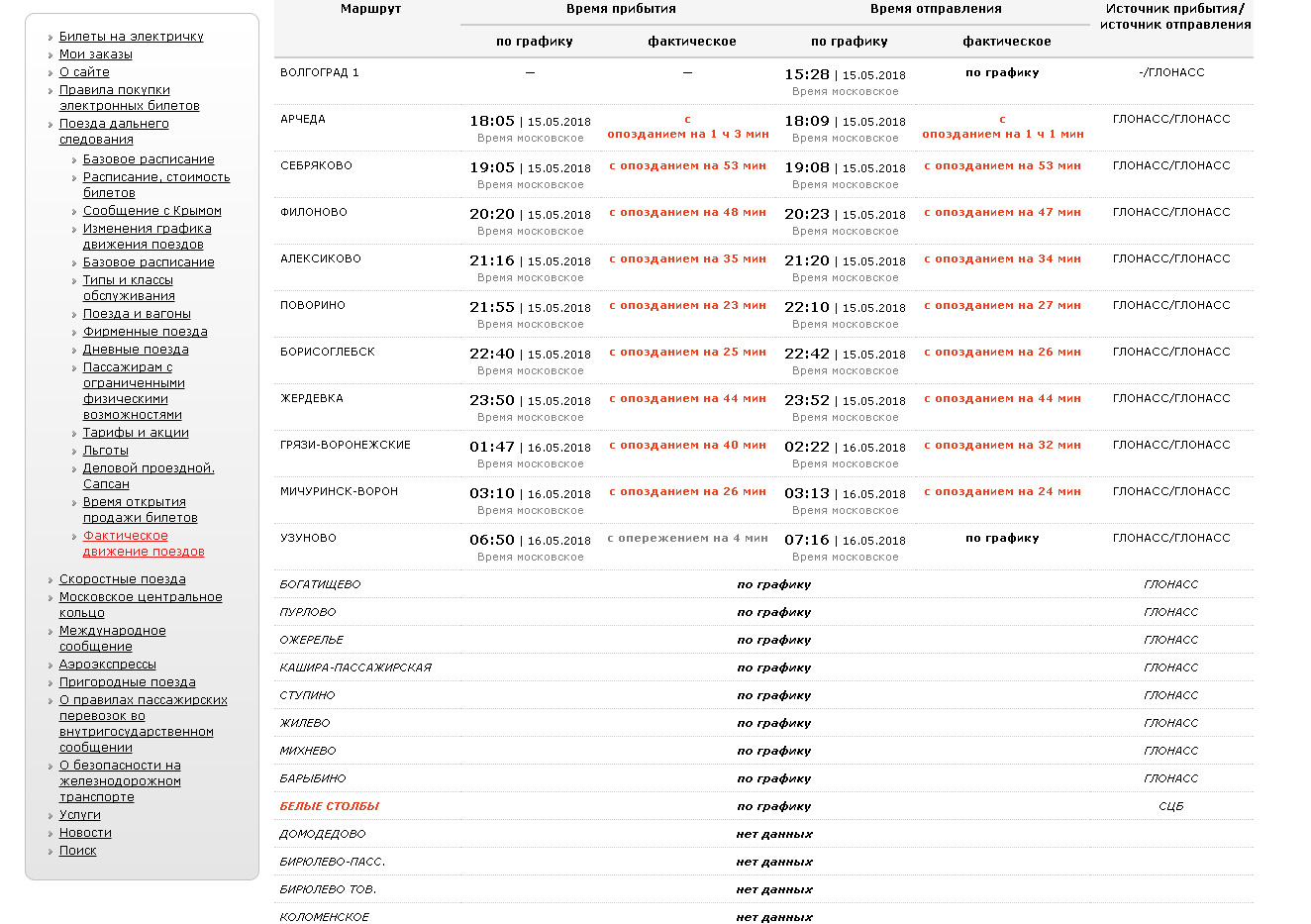Select the highlighted БЕЛЫЕ СТОЛБЫ station row
The height and width of the screenshot is (924, 1311).
(329, 806)
